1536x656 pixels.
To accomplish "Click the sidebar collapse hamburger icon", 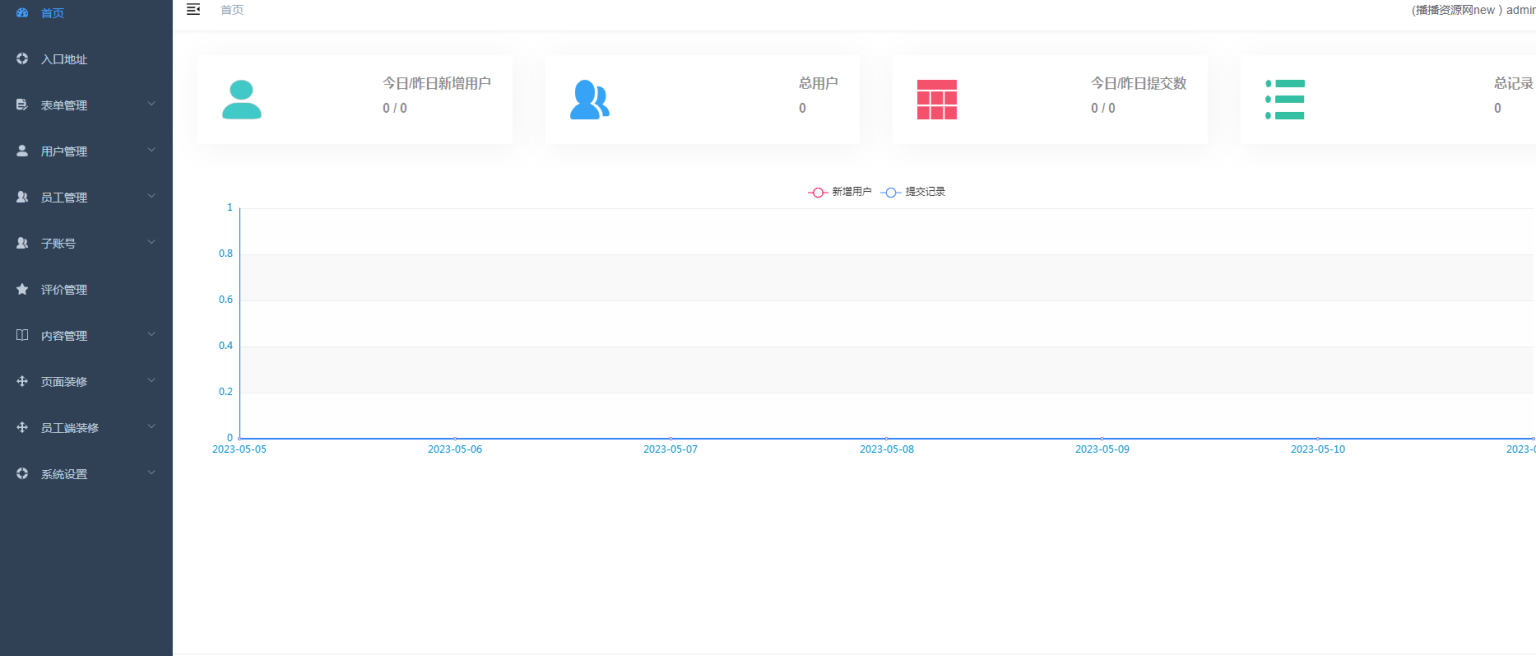I will [x=193, y=9].
